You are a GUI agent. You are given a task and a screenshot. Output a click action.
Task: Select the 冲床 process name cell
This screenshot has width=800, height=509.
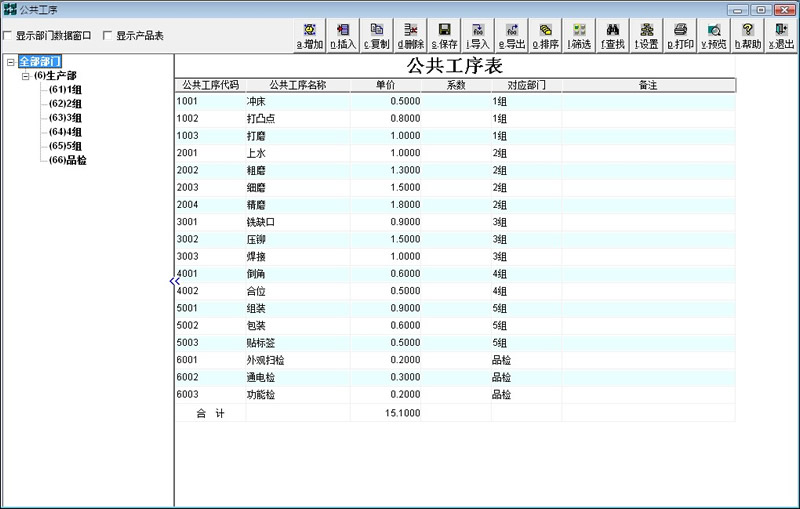pos(298,101)
